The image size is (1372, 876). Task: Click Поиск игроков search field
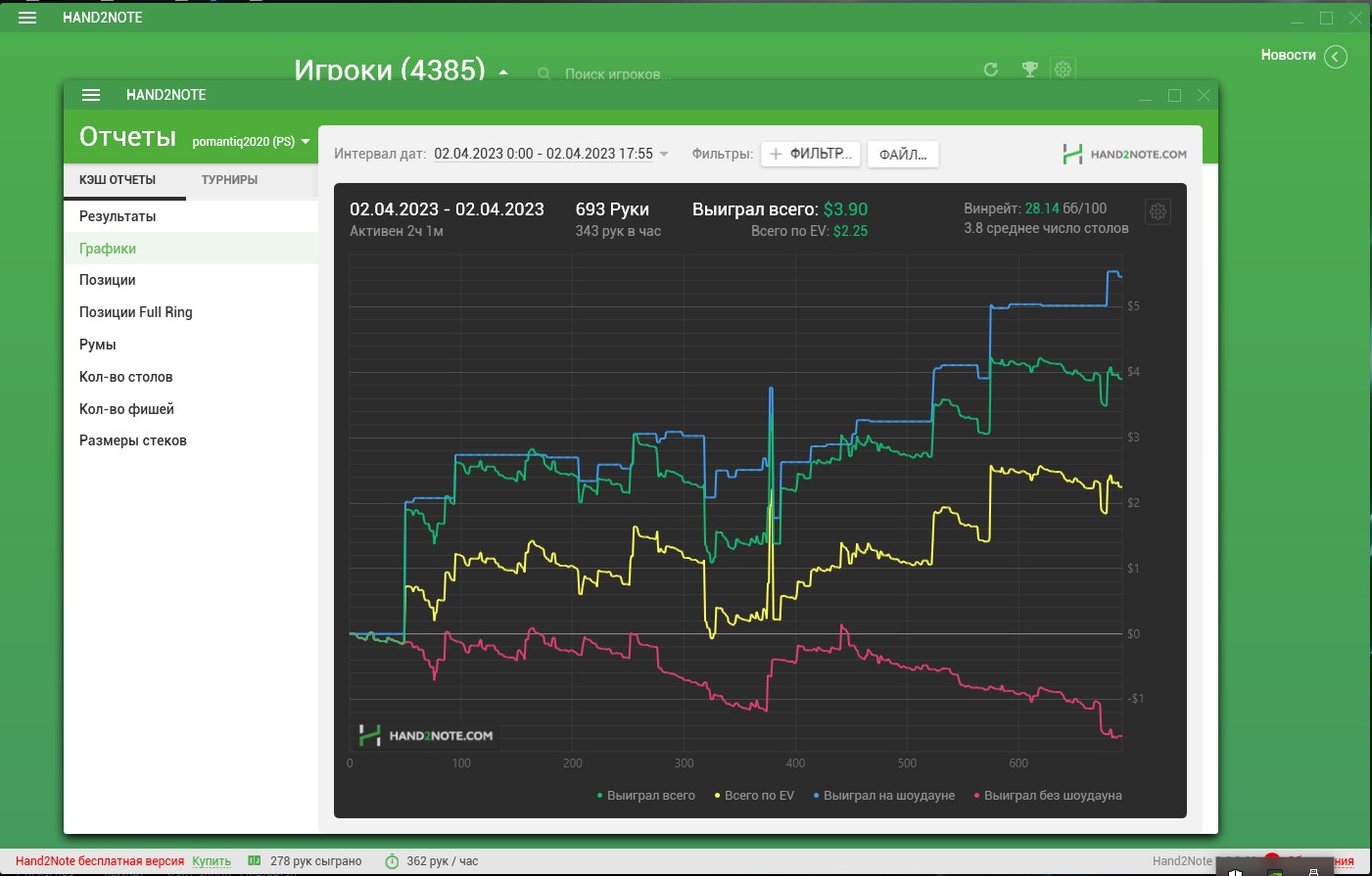tap(617, 74)
